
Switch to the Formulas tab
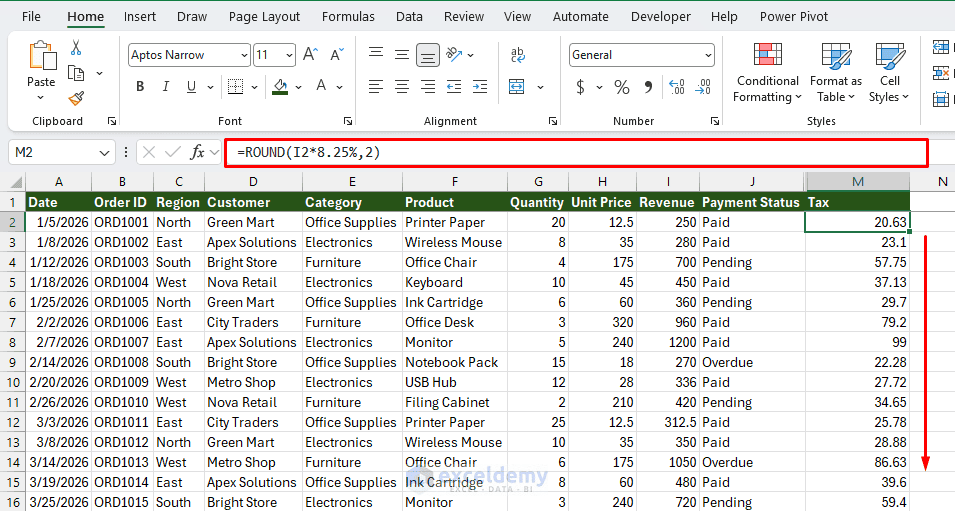coord(348,16)
